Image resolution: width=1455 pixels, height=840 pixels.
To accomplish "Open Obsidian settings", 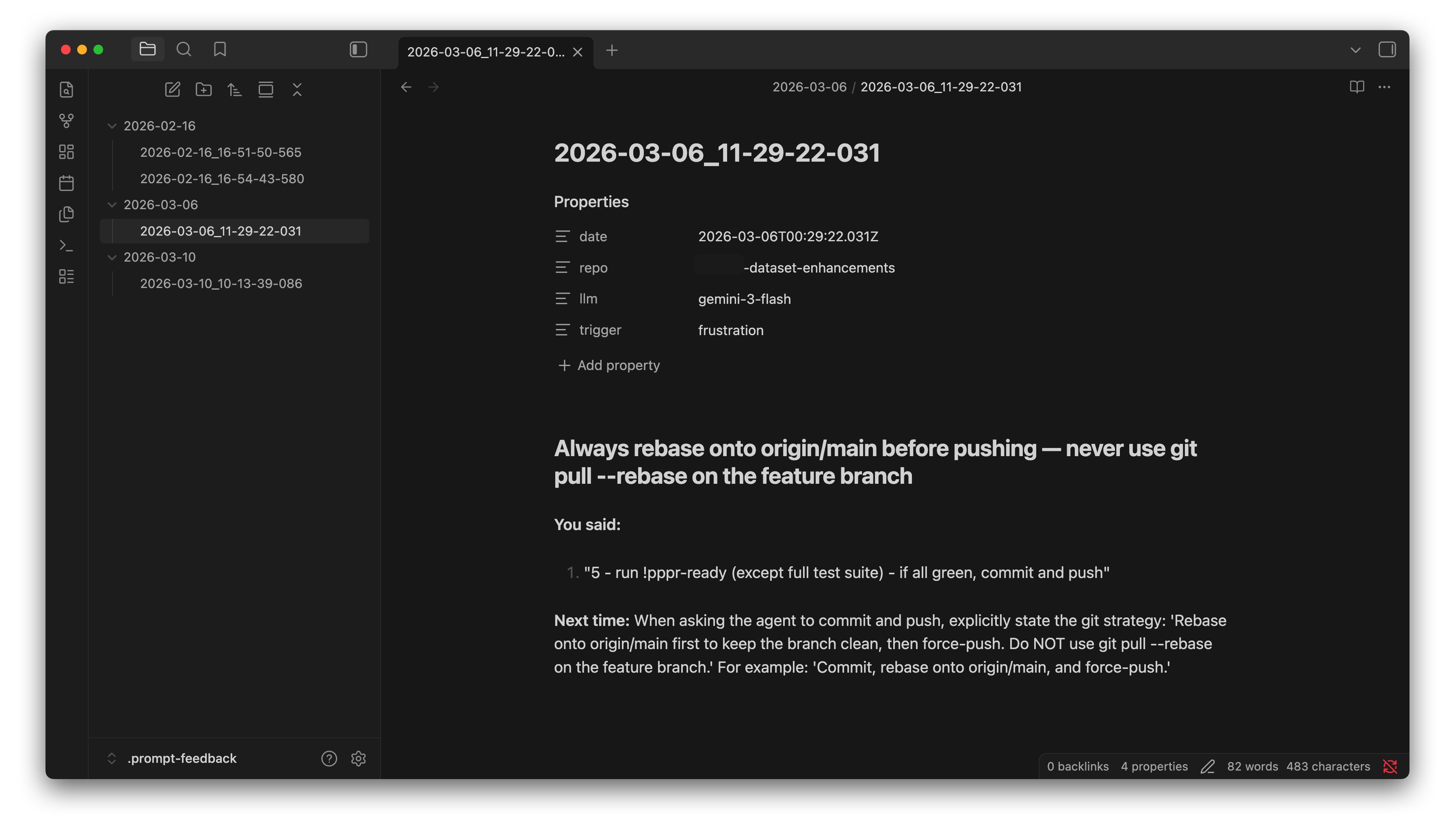I will 358,759.
